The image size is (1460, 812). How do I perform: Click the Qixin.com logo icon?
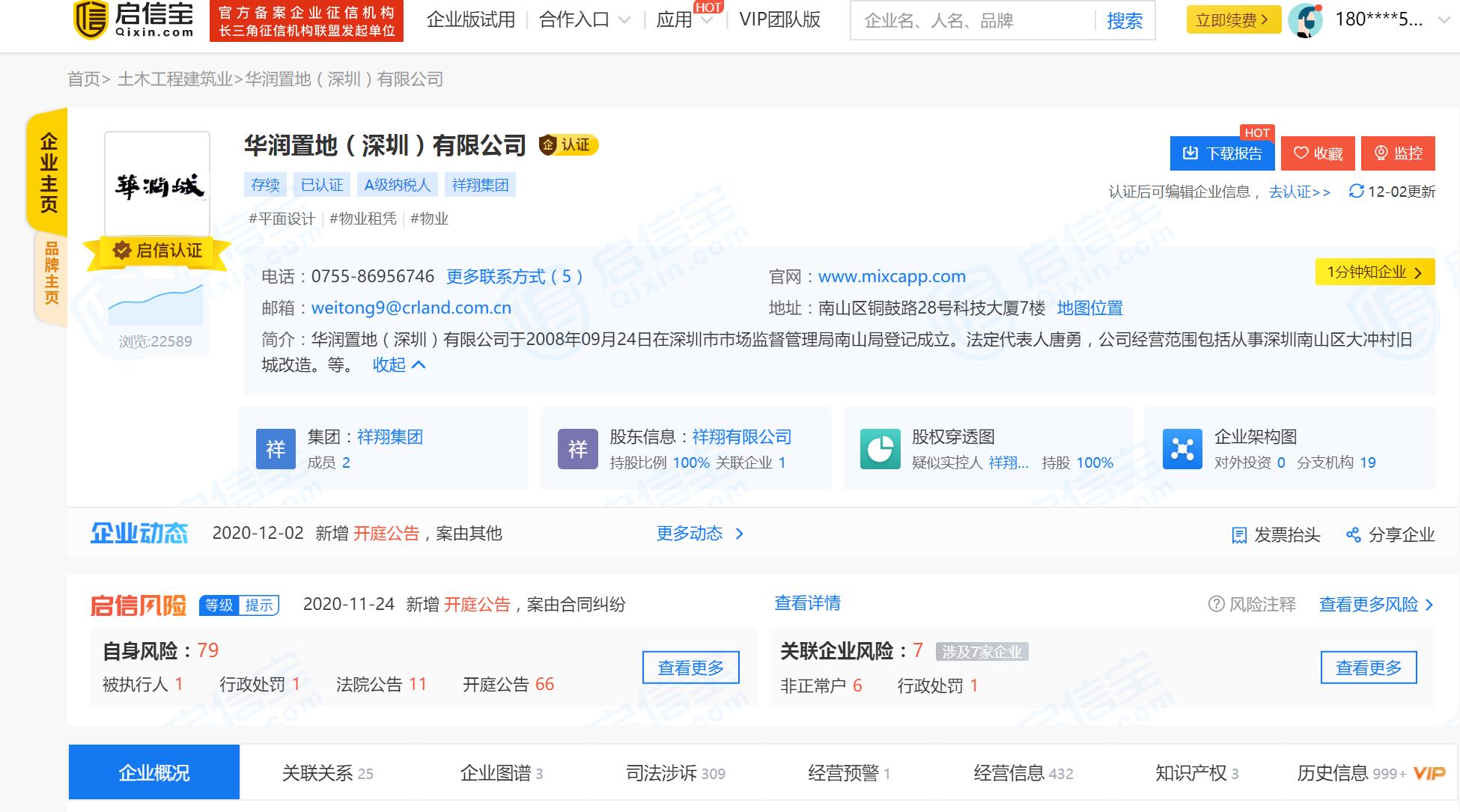(x=91, y=20)
